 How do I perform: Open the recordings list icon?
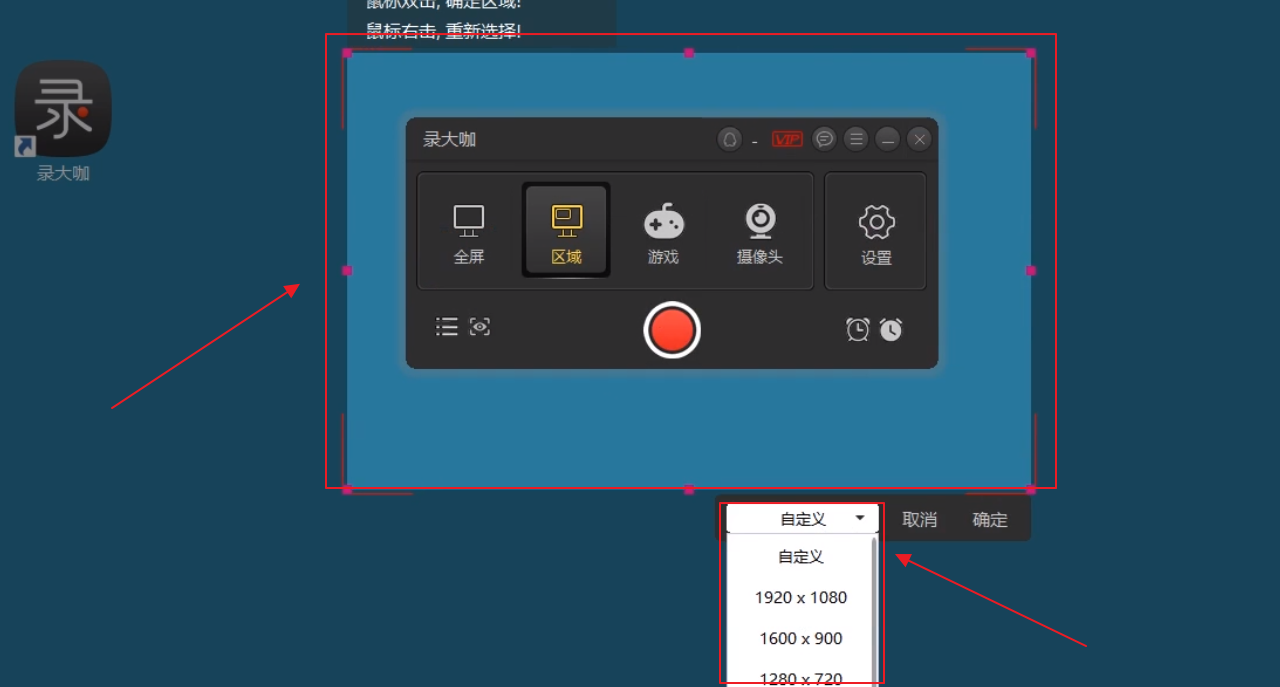tap(446, 326)
